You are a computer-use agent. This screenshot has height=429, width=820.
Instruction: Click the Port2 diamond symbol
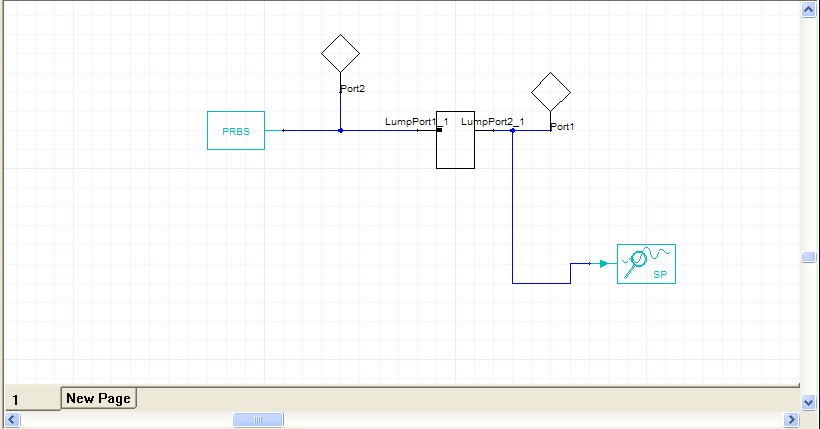pyautogui.click(x=340, y=53)
